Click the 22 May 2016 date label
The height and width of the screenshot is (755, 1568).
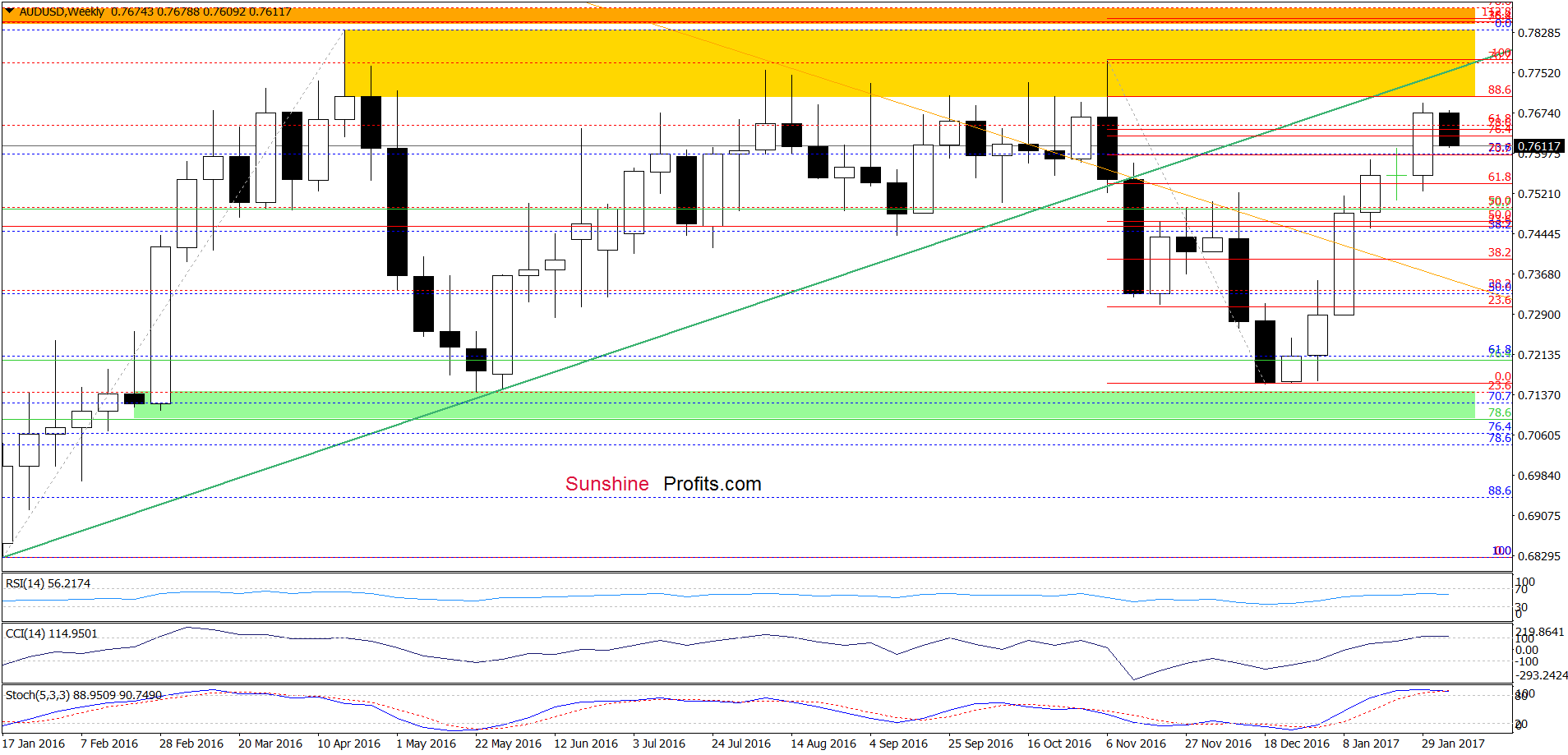coord(508,743)
